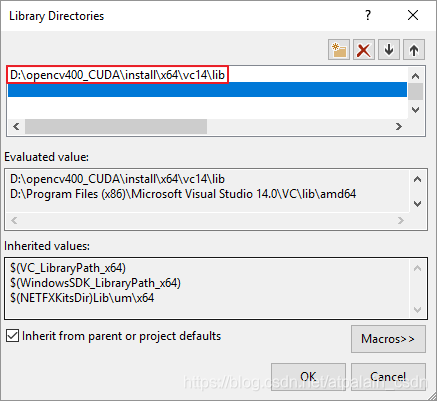Click Evaluated value scroll up arrow
Viewport: 437px width, 401px height.
417,179
